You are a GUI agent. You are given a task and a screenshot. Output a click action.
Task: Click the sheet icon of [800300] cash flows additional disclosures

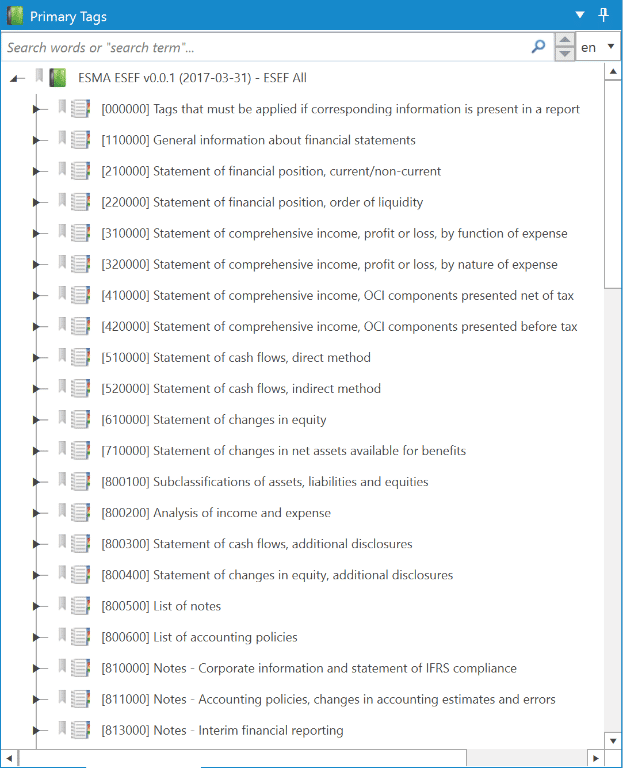[80, 544]
